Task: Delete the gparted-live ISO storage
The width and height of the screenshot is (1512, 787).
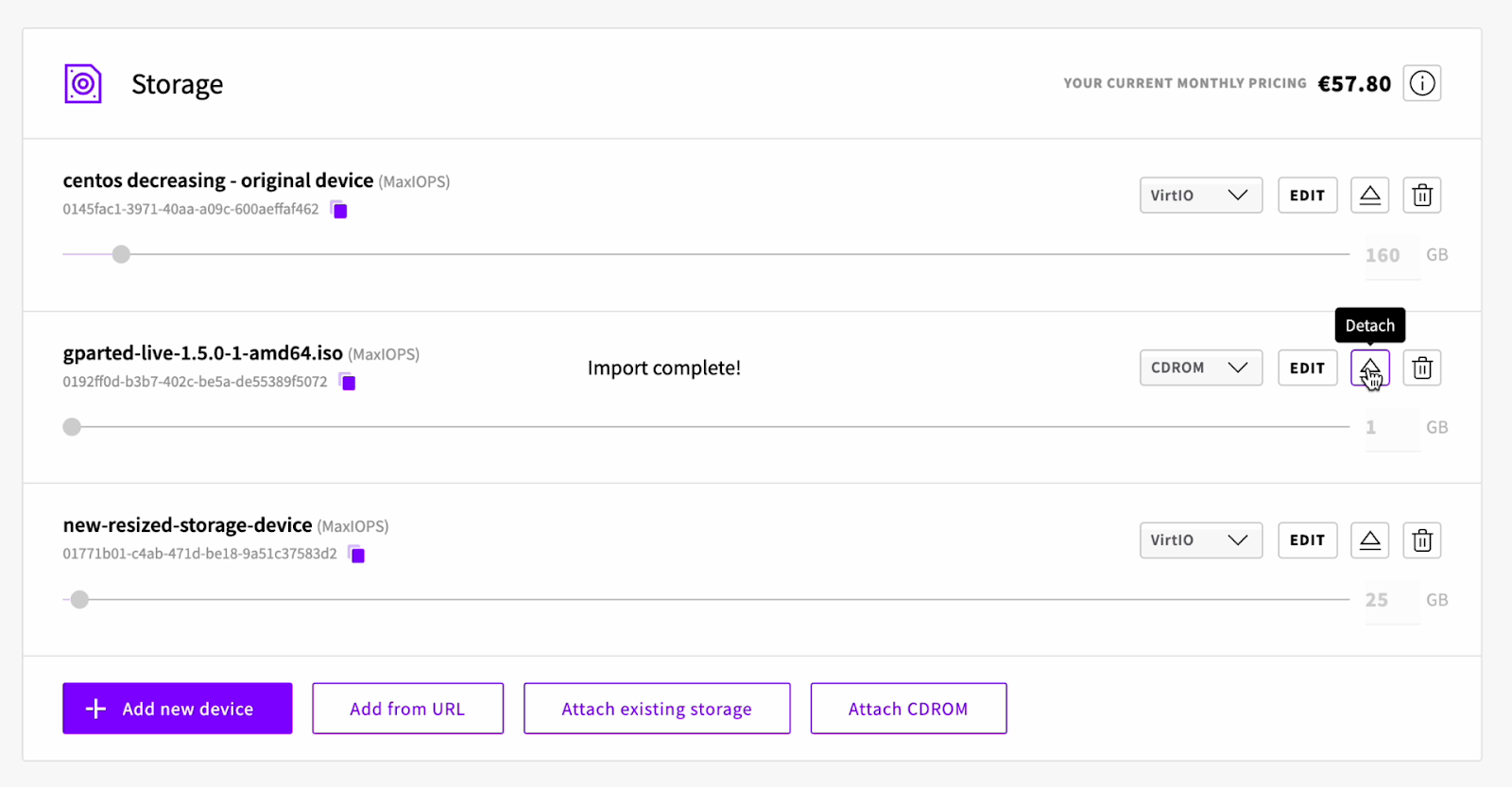Action: point(1422,368)
